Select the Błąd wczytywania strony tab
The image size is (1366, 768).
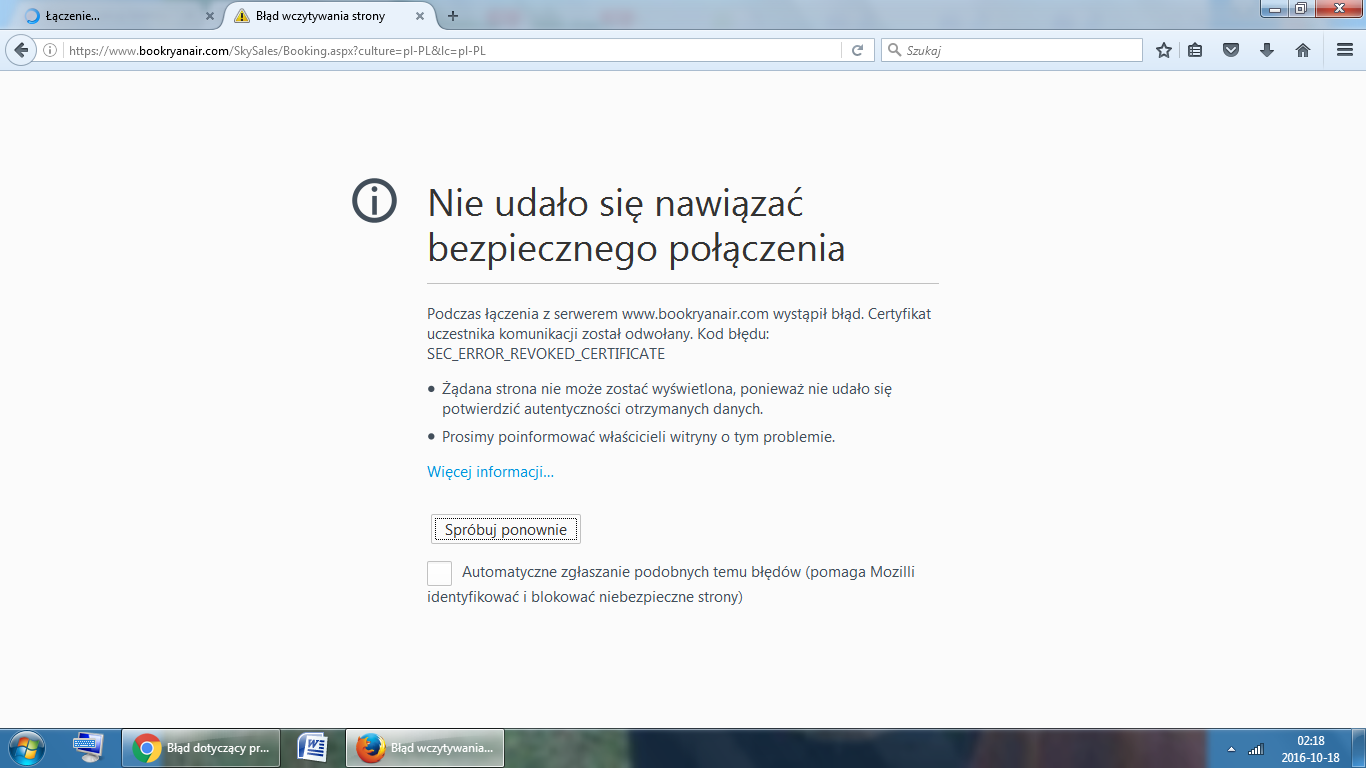point(331,16)
